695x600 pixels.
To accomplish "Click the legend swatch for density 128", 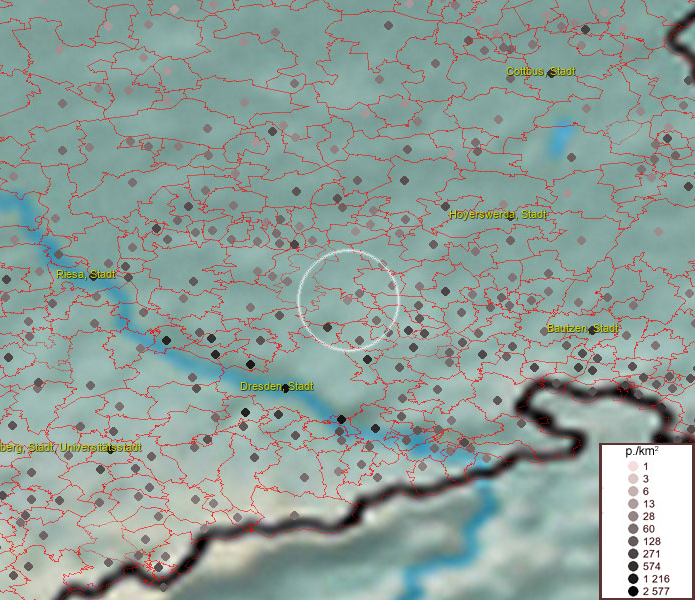I will coord(633,541).
